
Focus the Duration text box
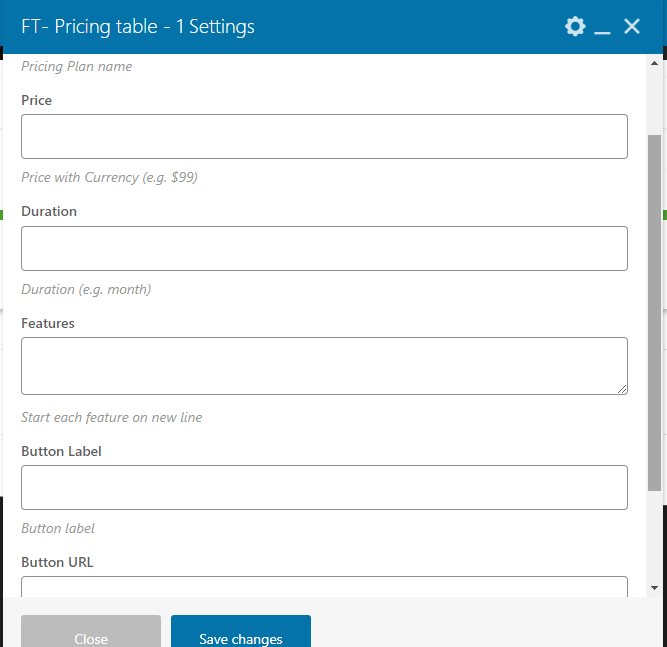324,248
